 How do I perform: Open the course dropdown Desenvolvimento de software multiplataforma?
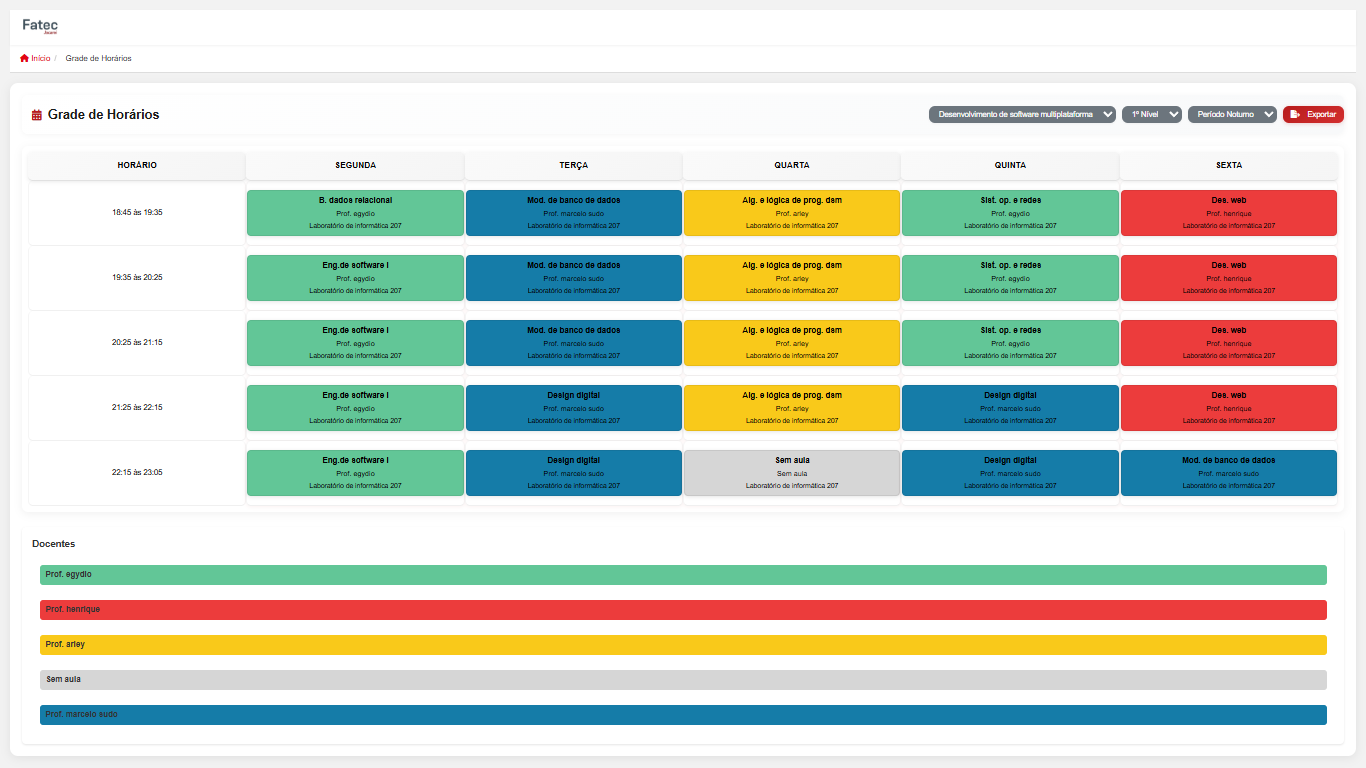pyautogui.click(x=1021, y=115)
